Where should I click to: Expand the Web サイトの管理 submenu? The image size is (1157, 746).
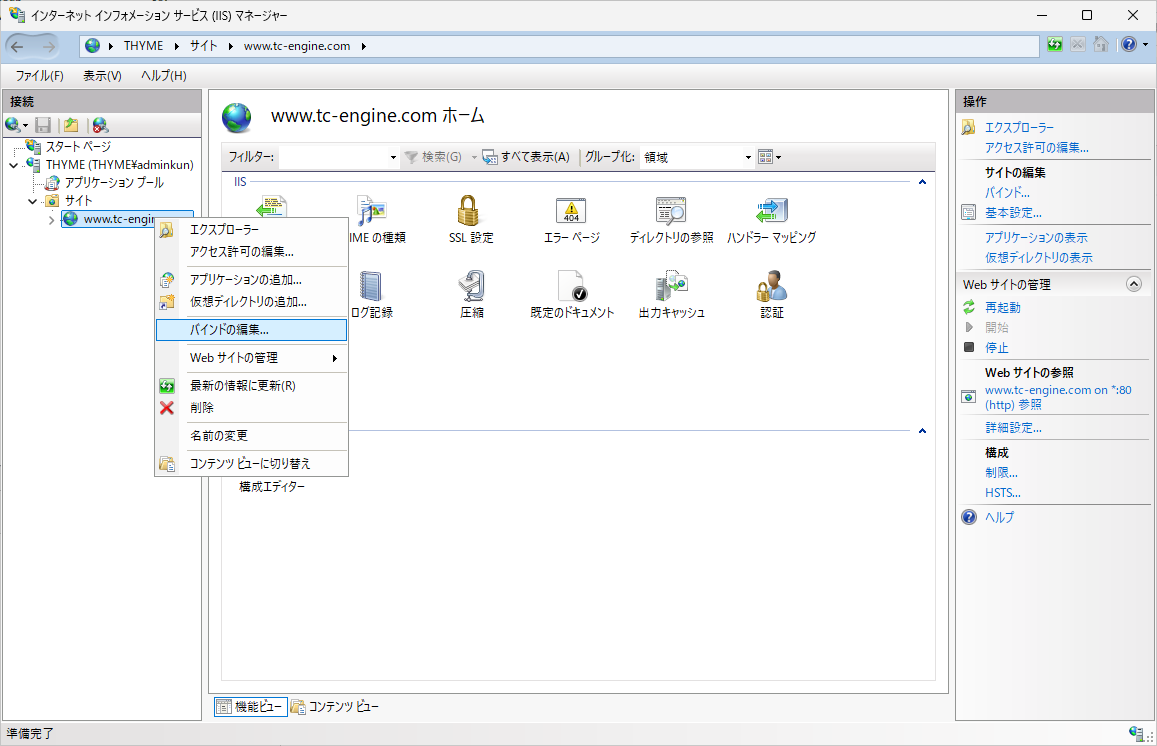click(251, 358)
